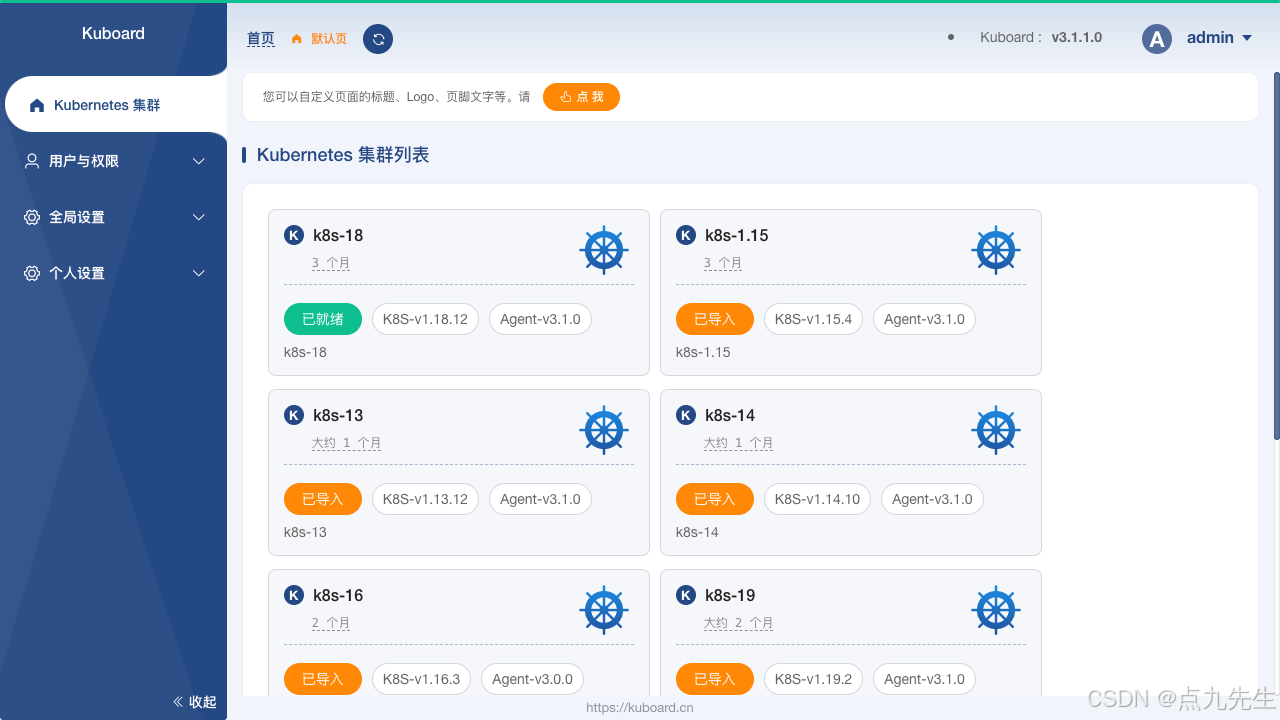The image size is (1280, 720).
Task: Click the K8S-v1.14.10 version tag
Action: [x=817, y=499]
